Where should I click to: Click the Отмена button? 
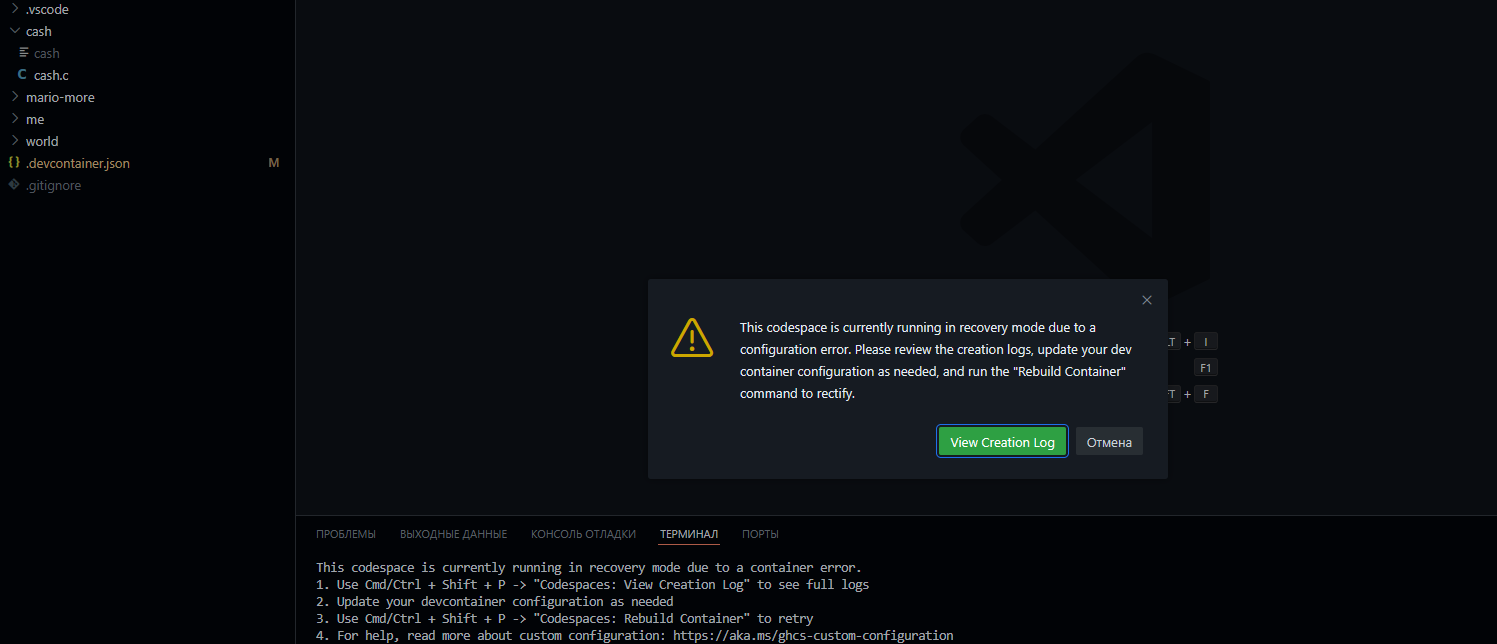click(x=1109, y=442)
